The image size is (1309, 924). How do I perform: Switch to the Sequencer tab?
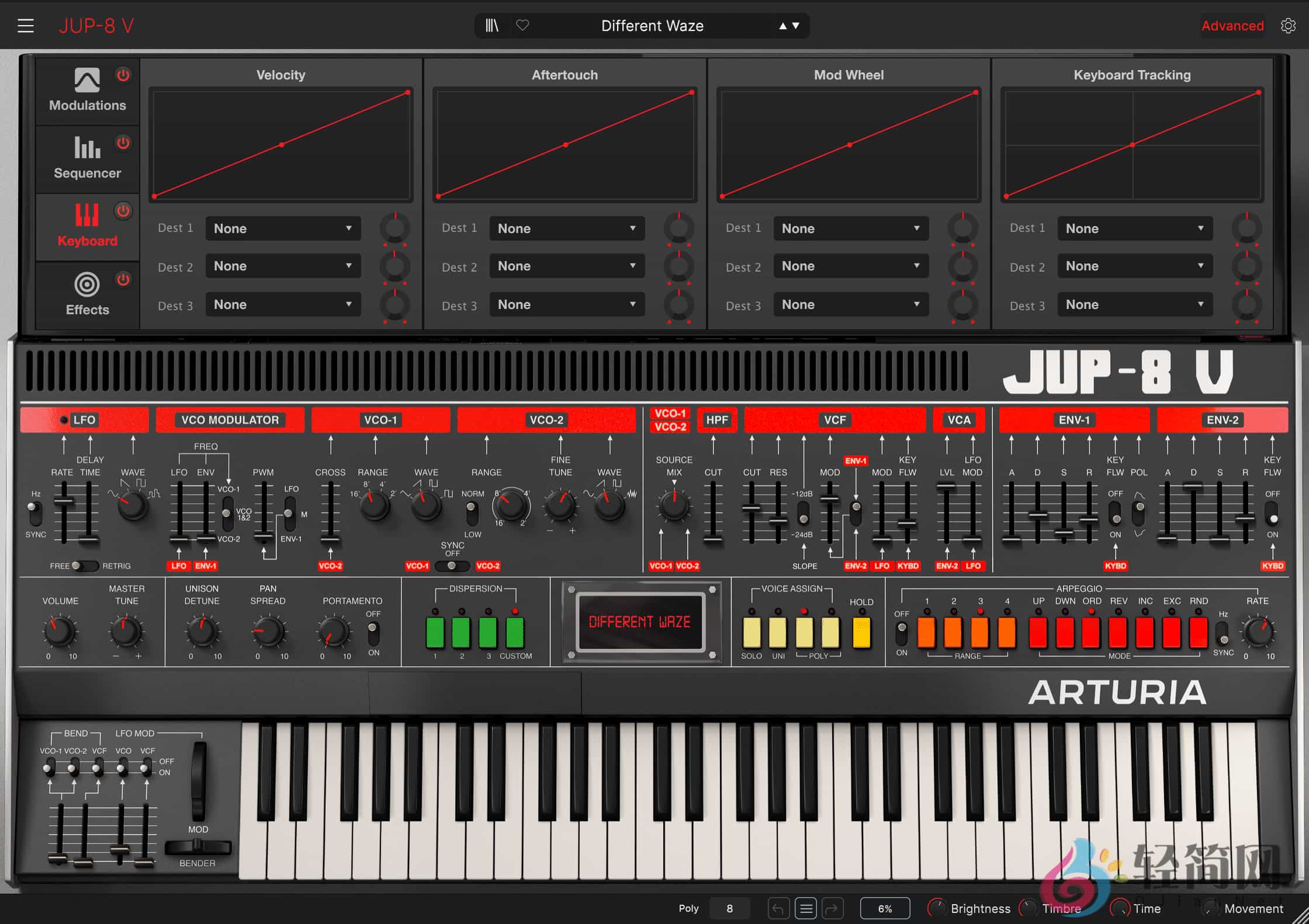pos(86,158)
